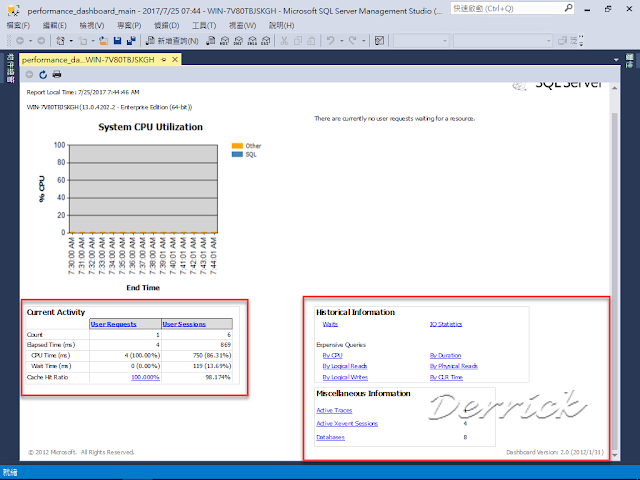Click the report vertical scrollbar
This screenshot has height=480, width=640.
coord(615,280)
